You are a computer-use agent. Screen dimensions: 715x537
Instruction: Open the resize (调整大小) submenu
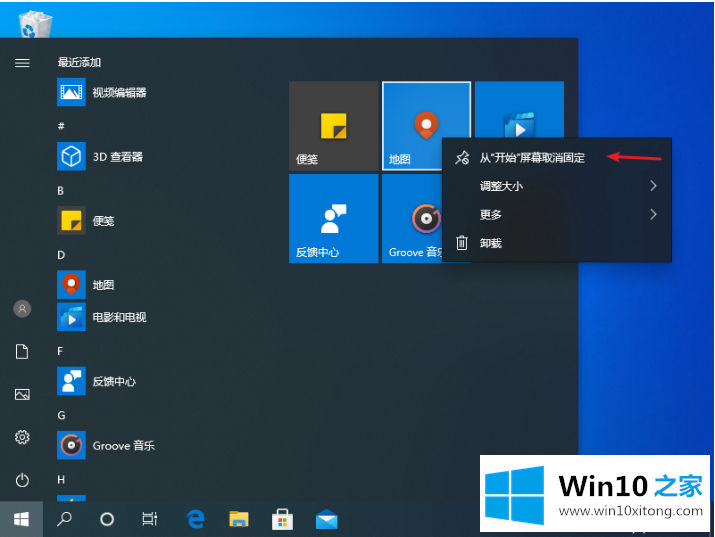[557, 186]
